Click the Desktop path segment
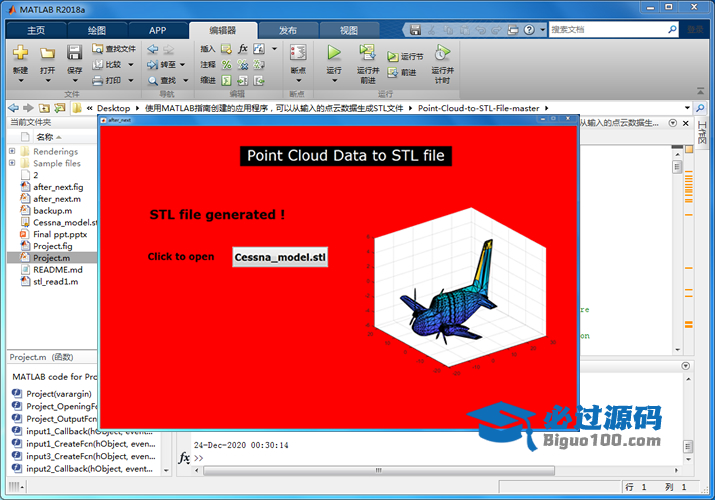 [114, 108]
